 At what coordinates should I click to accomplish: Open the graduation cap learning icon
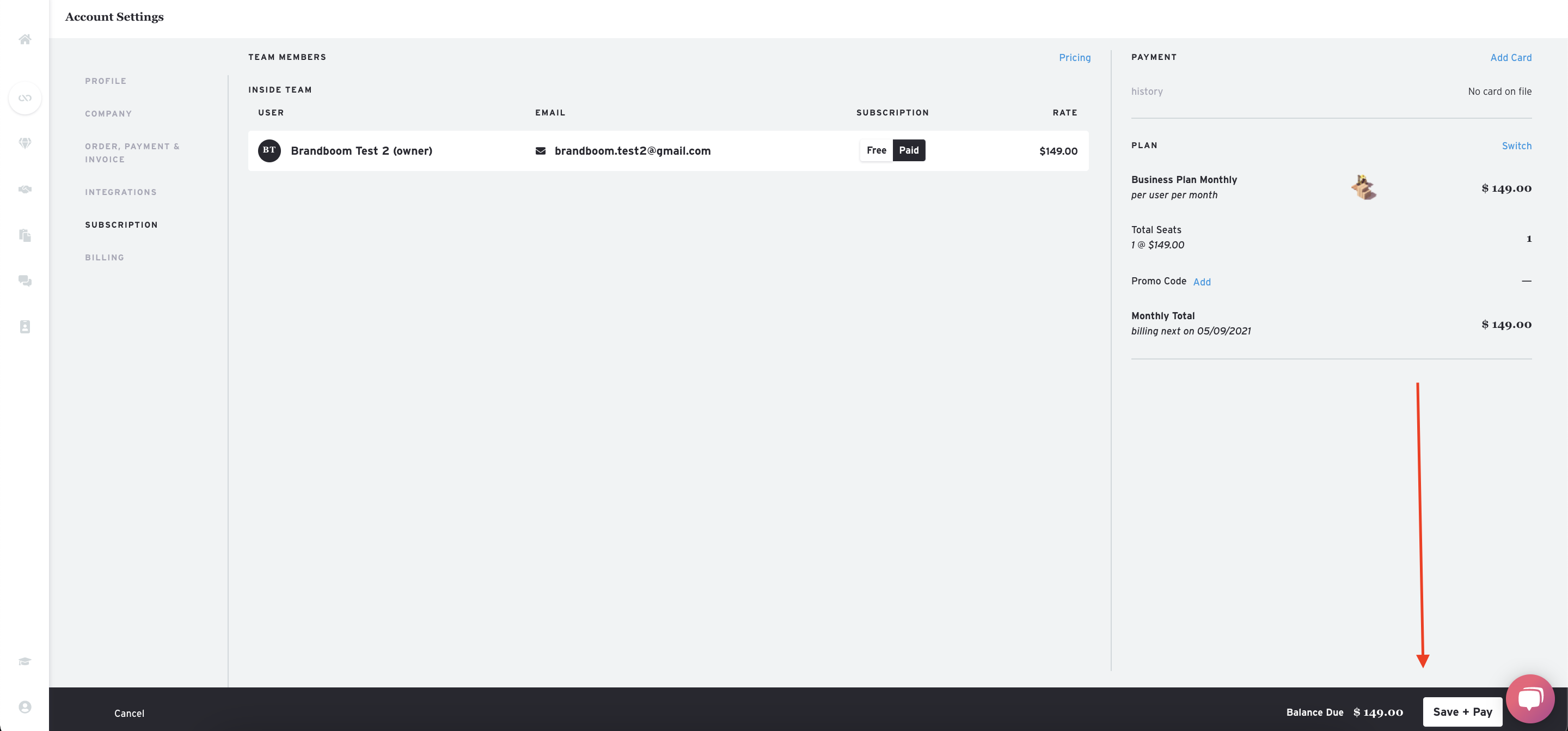pos(25,662)
